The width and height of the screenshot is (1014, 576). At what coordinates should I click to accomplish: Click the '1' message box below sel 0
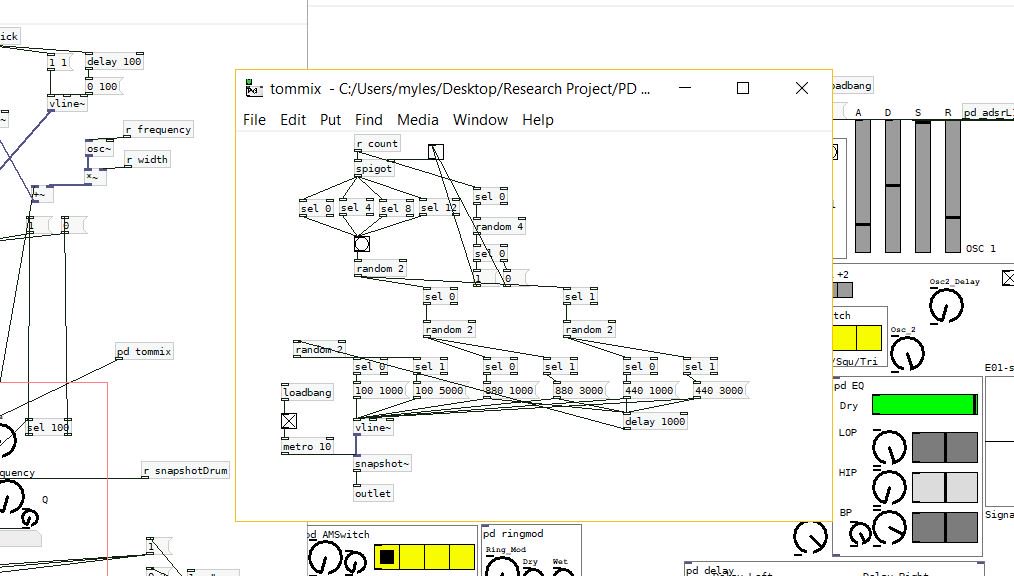[x=487, y=279]
